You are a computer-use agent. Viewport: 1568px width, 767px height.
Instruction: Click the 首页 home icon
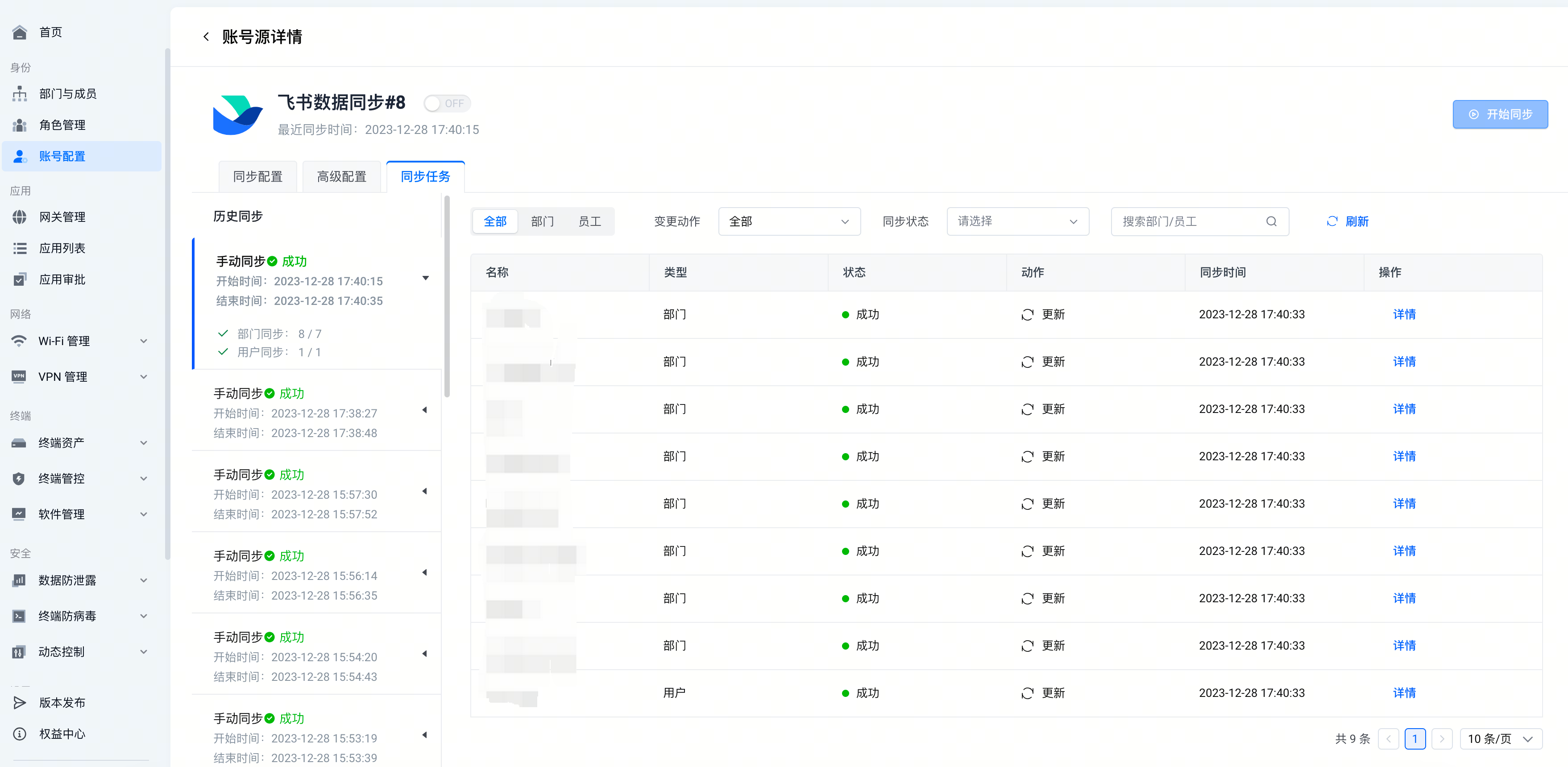[x=20, y=32]
